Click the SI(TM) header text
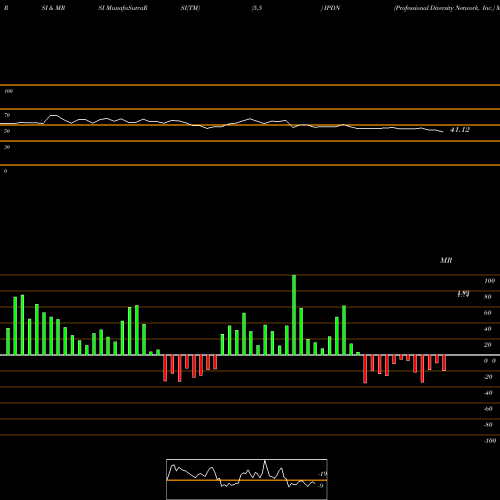Screen dimensions: 500x500 coord(190,8)
